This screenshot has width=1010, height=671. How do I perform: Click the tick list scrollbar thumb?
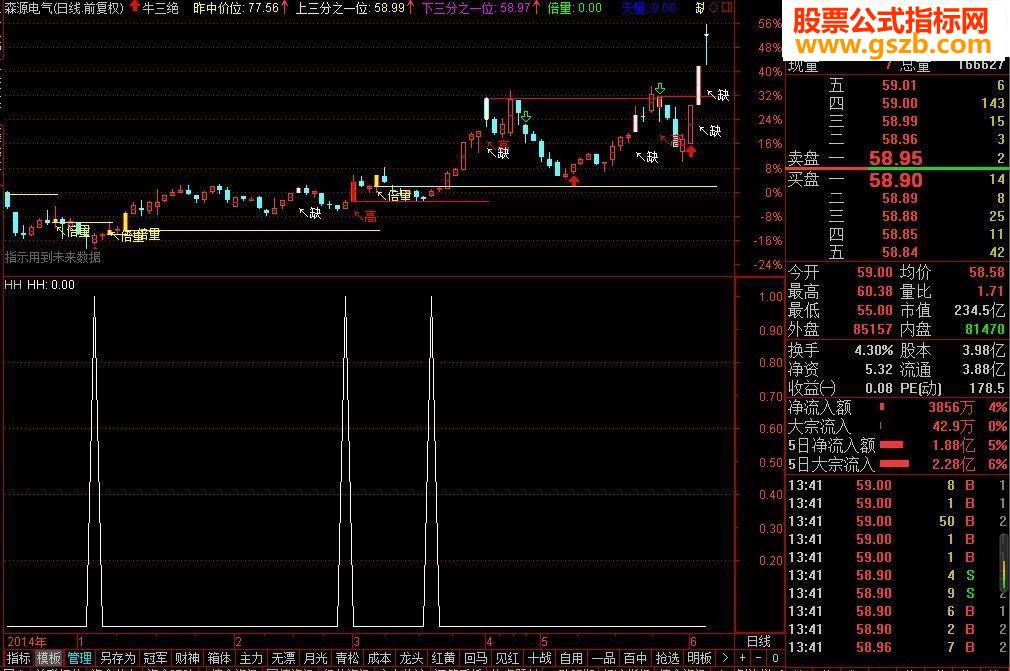[x=1004, y=562]
